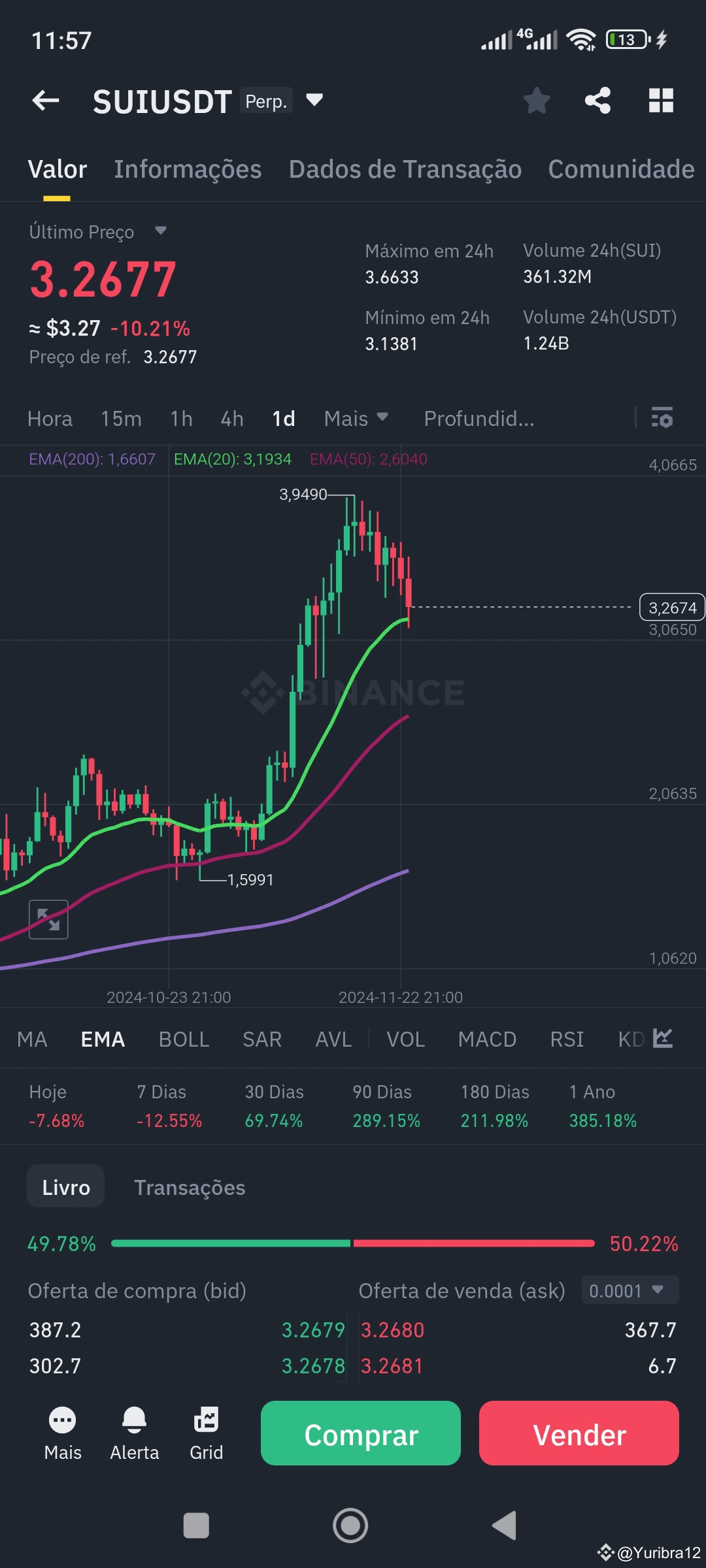The width and height of the screenshot is (706, 1568).
Task: Tap the 3,9490 high marker on chart
Action: (x=303, y=495)
